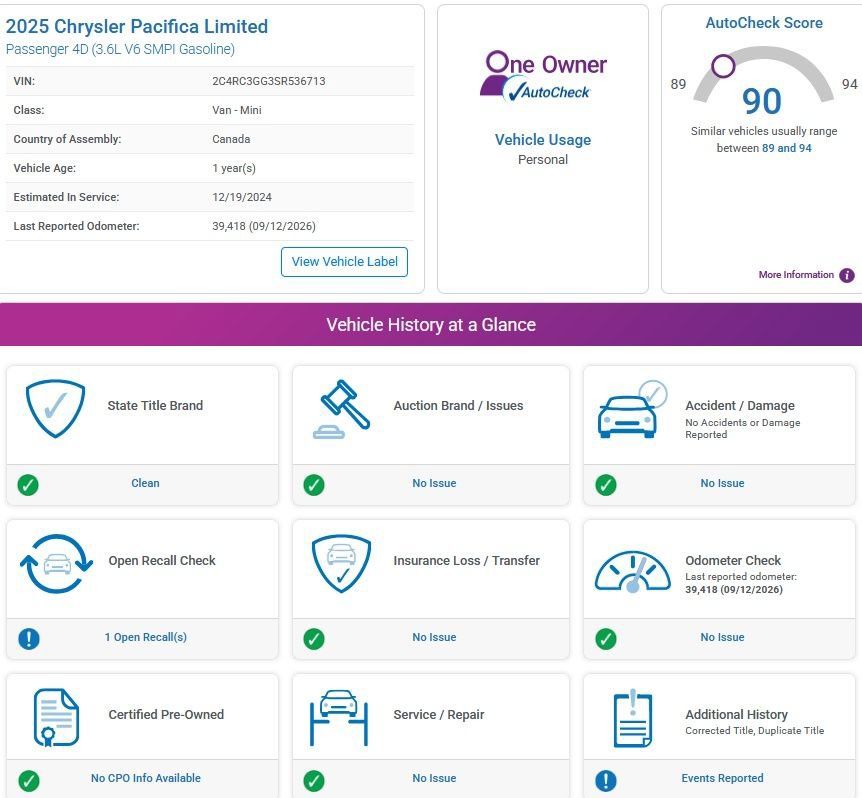Open No Issue link under Service / Repair
This screenshot has height=798, width=862.
pyautogui.click(x=434, y=778)
